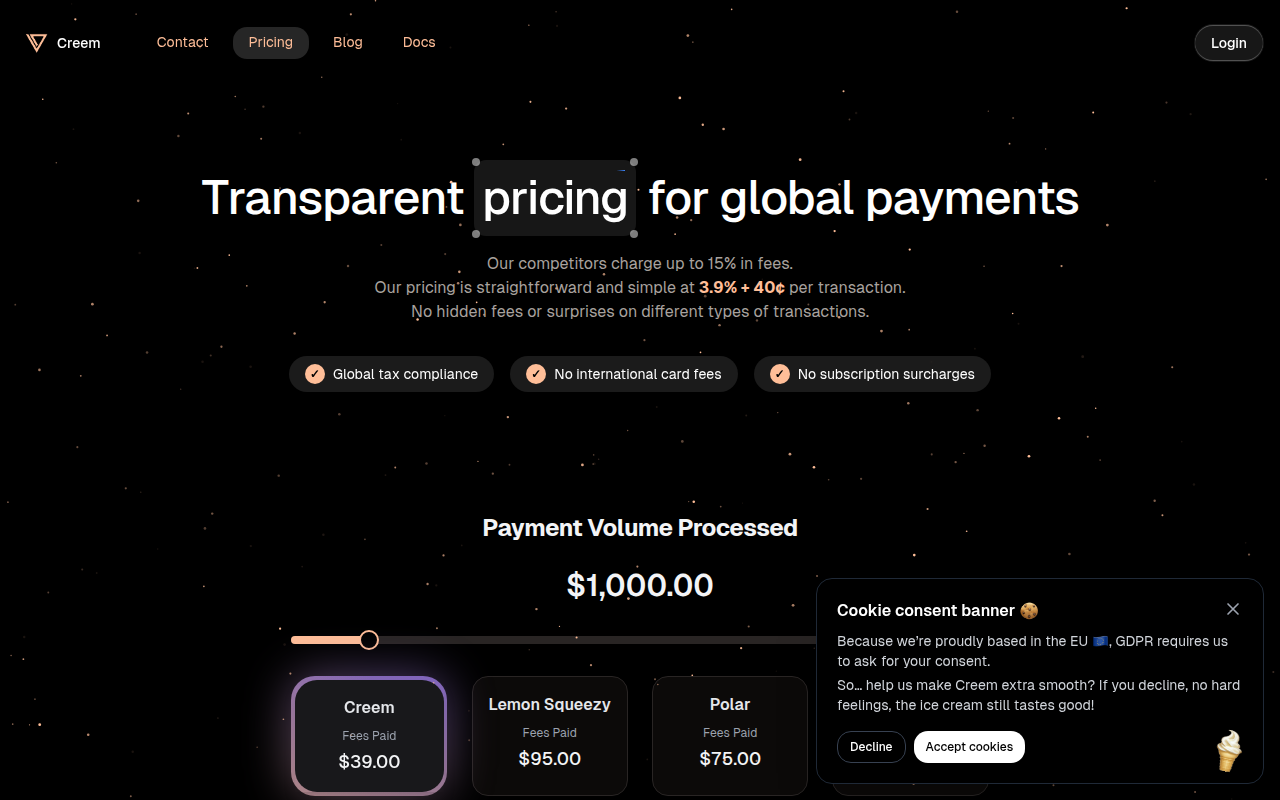Screen dimensions: 1280x800
Task: Select the Lemon Squeezy fees card
Action: 549,735
